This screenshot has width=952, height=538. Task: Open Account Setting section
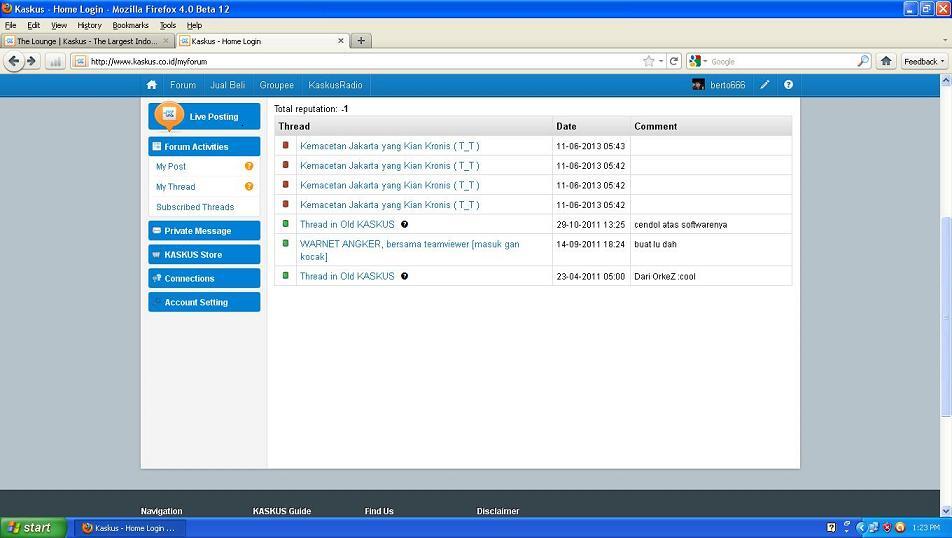pyautogui.click(x=204, y=302)
